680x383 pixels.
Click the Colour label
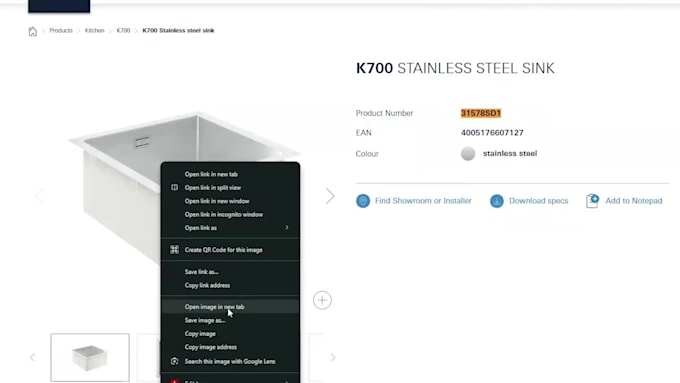(x=367, y=154)
